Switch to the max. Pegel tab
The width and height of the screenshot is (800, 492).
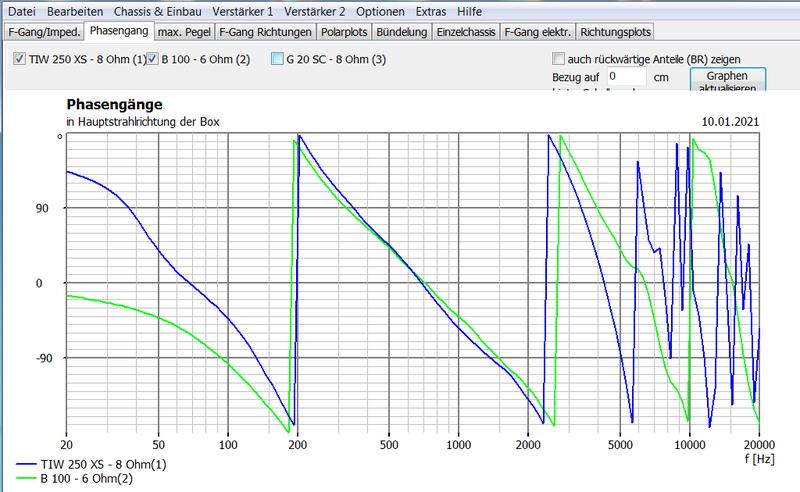click(x=185, y=32)
